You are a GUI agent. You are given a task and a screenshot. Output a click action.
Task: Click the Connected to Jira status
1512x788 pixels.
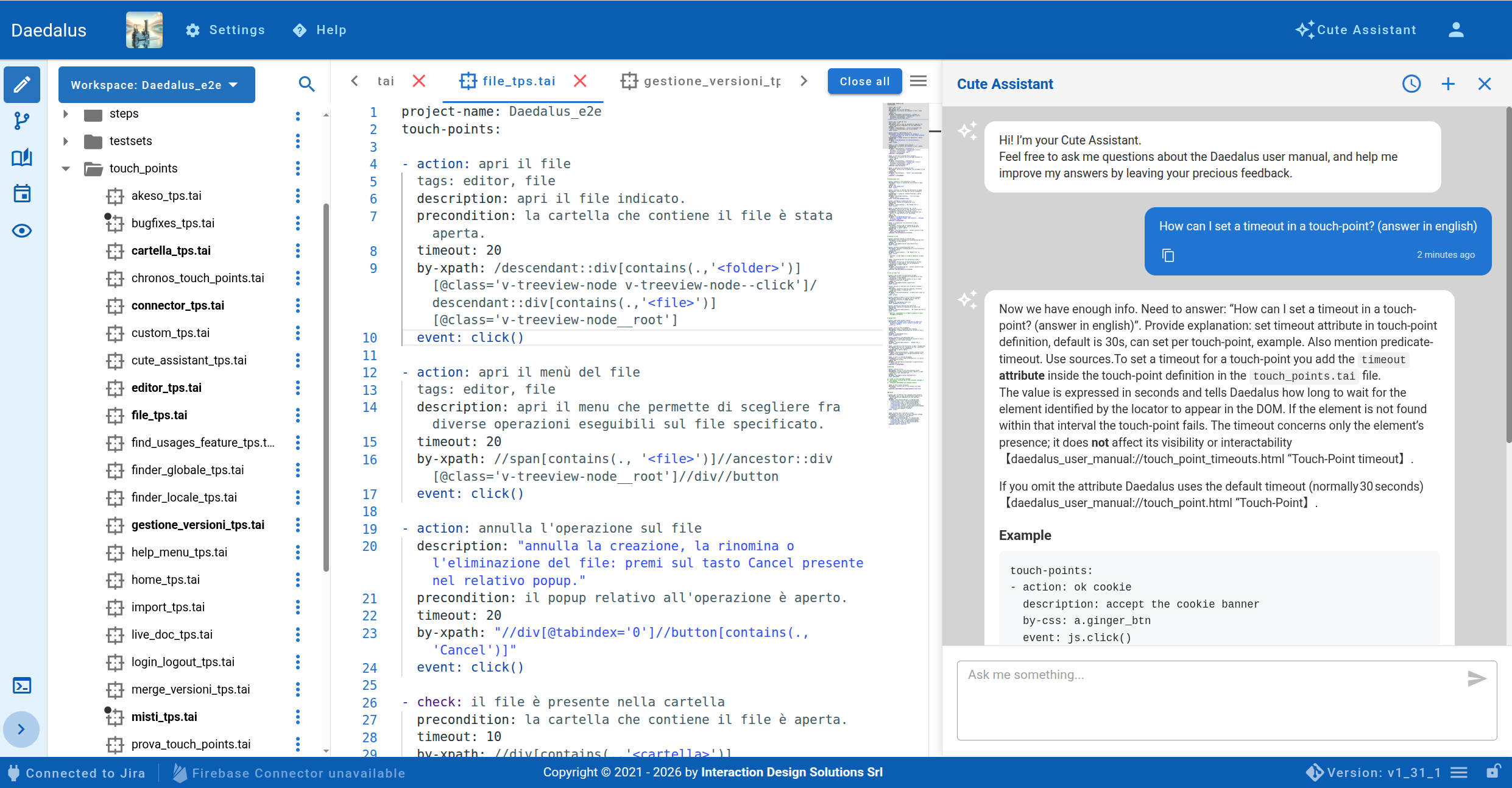(x=77, y=773)
